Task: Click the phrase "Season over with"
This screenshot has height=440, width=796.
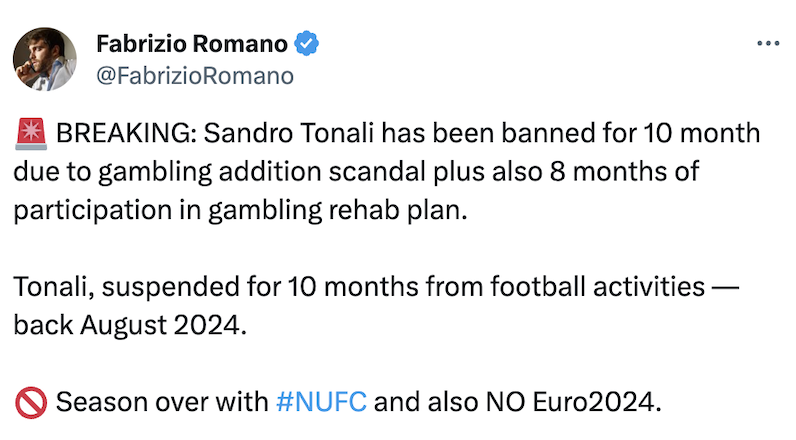Action: pyautogui.click(x=162, y=404)
